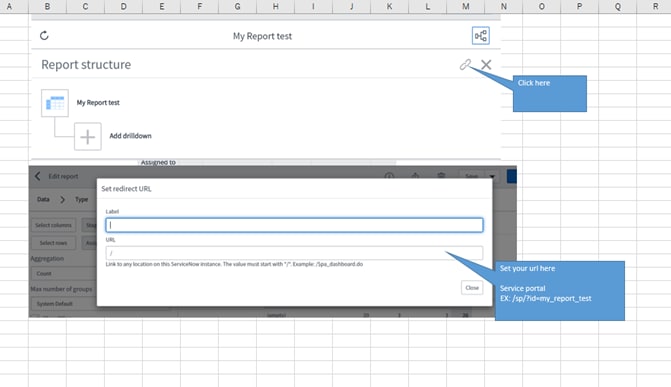The image size is (671, 387).
Task: Click the My Report test tree label
Action: pyautogui.click(x=98, y=103)
